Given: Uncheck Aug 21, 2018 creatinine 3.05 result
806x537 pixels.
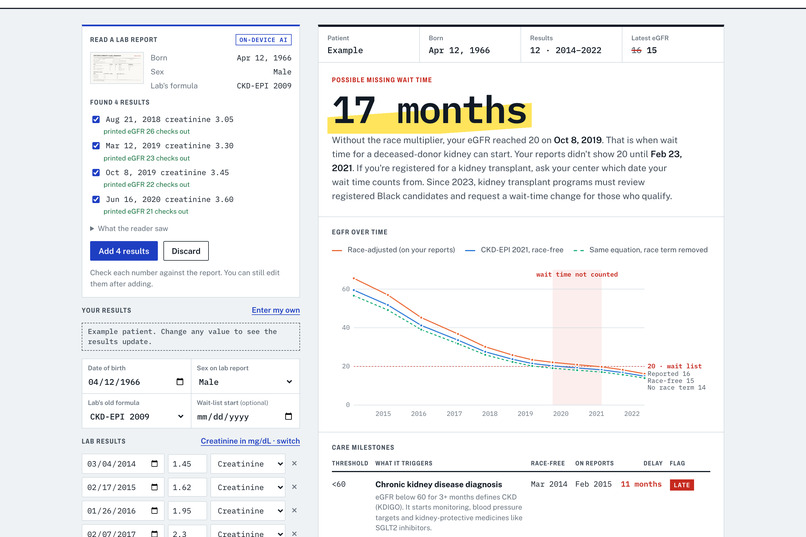Looking at the screenshot, I should click(96, 119).
